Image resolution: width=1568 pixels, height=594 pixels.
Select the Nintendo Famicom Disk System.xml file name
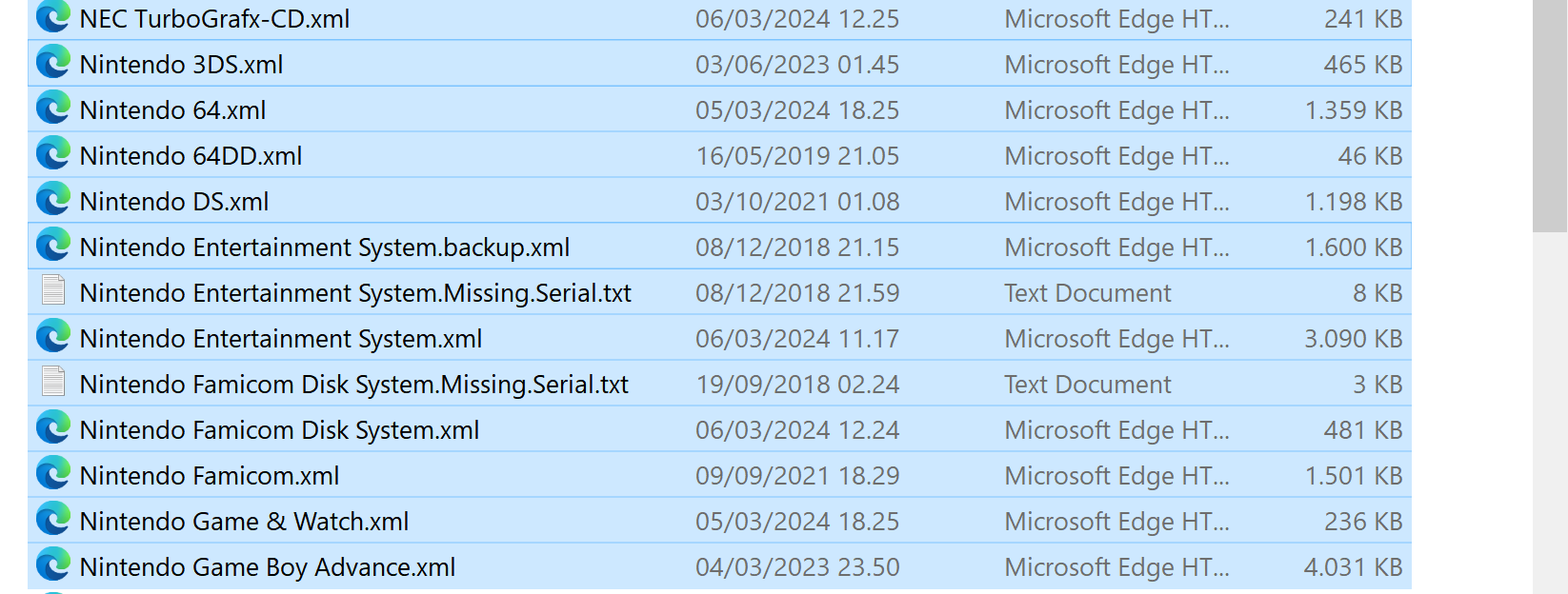coord(280,430)
